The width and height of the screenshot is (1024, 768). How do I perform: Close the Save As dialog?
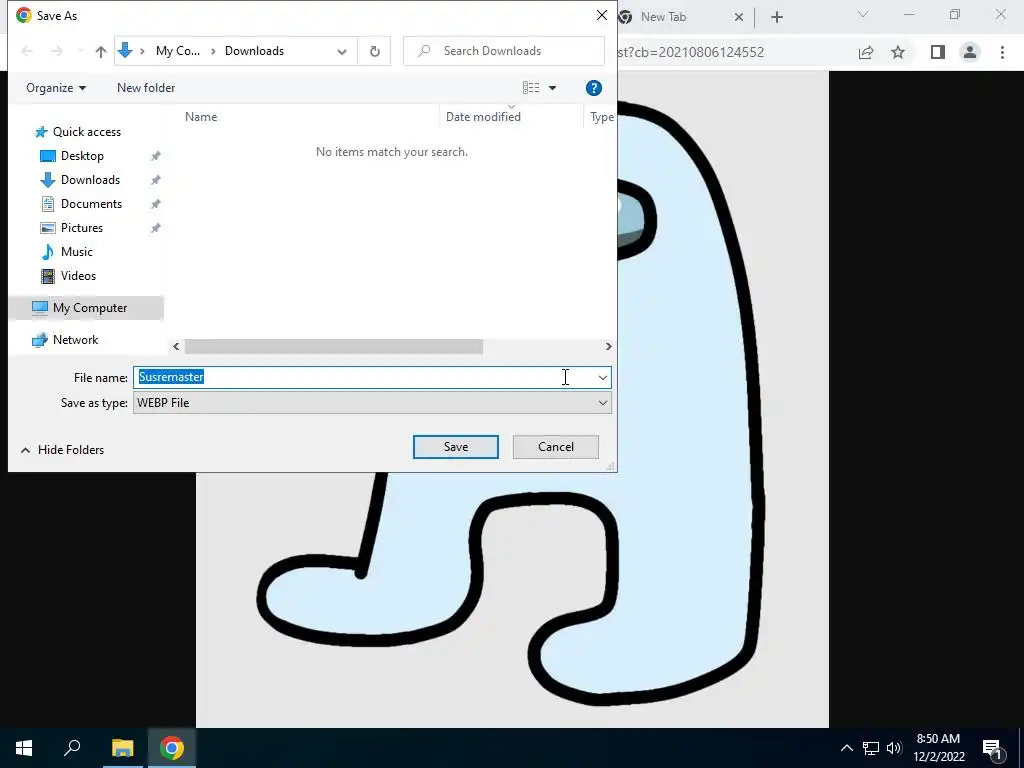(x=601, y=15)
